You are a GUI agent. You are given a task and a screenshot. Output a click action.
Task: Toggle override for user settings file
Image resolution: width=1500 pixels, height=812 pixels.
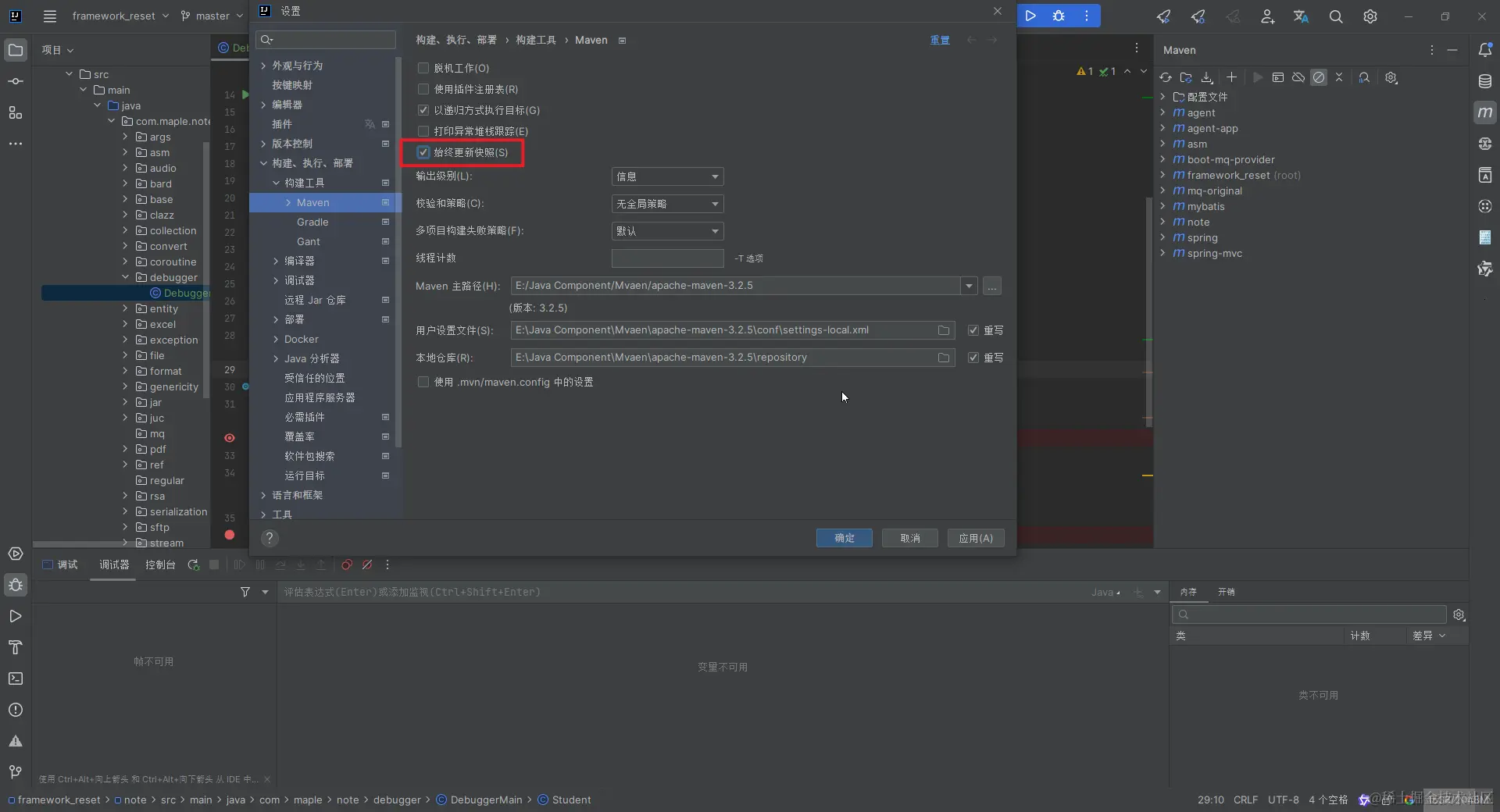[973, 330]
